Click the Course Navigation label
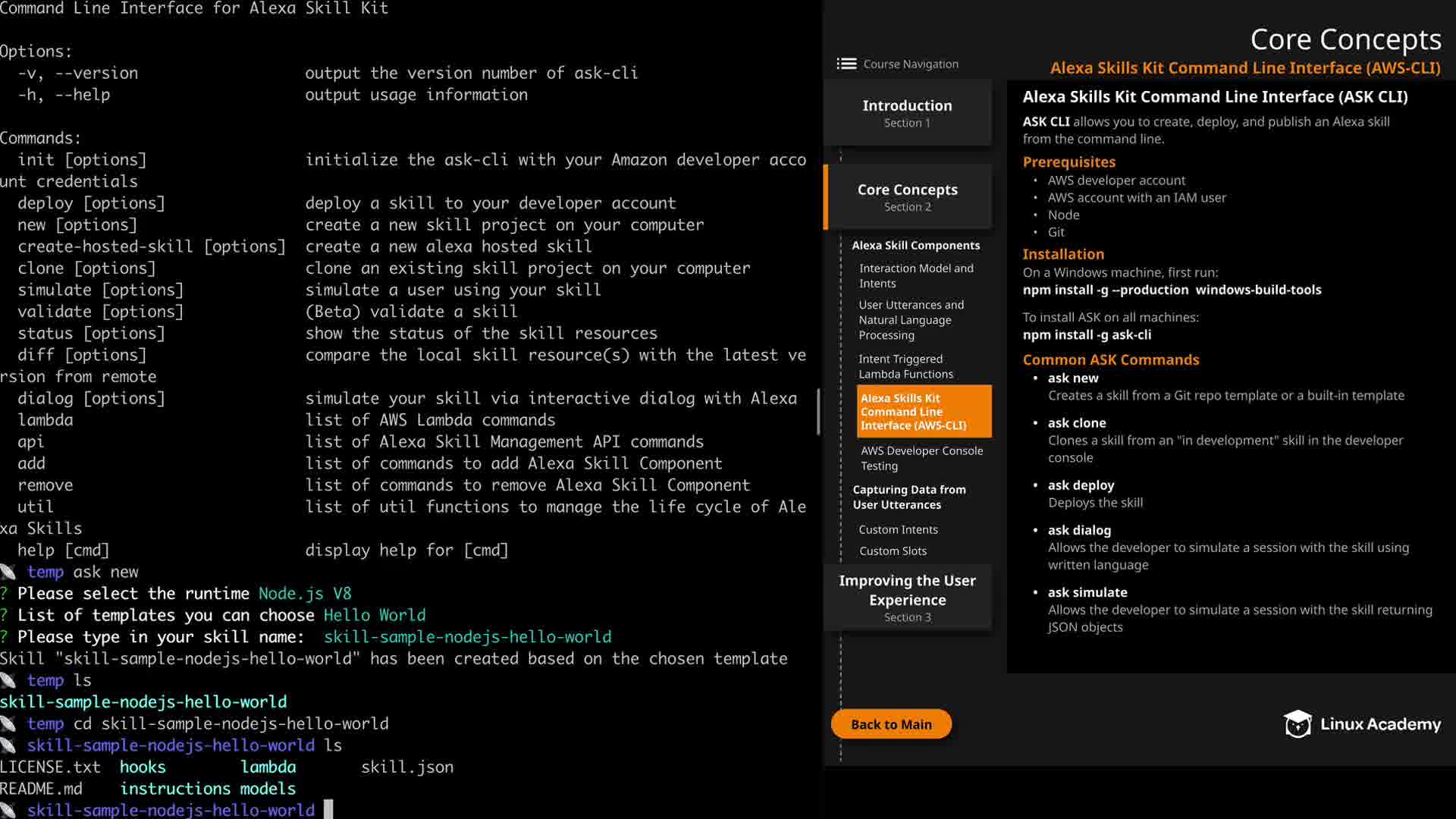This screenshot has width=1456, height=819. [x=910, y=64]
